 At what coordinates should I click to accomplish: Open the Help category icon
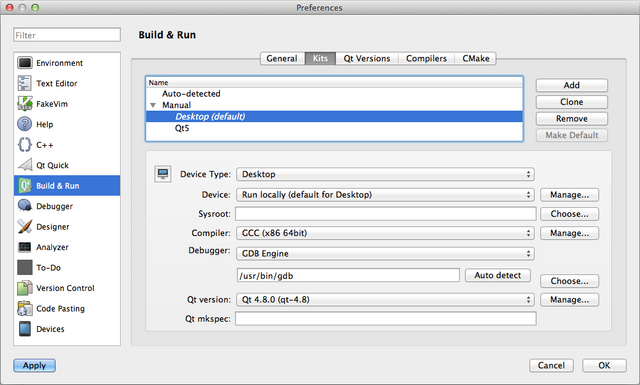click(24, 124)
